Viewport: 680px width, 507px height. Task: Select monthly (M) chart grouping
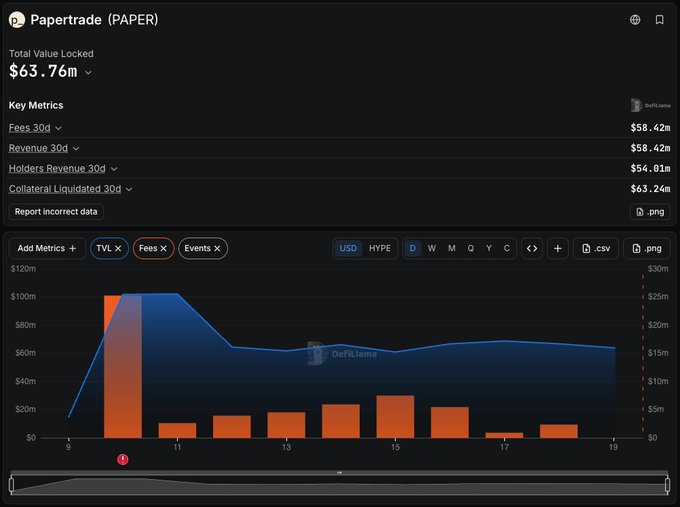coord(451,248)
